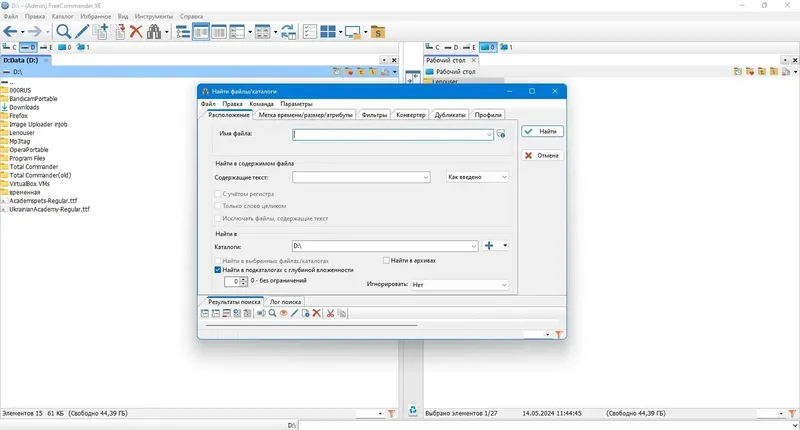Switch to the 'Лог поиска' tab
Image resolution: width=800 pixels, height=430 pixels.
click(x=285, y=301)
